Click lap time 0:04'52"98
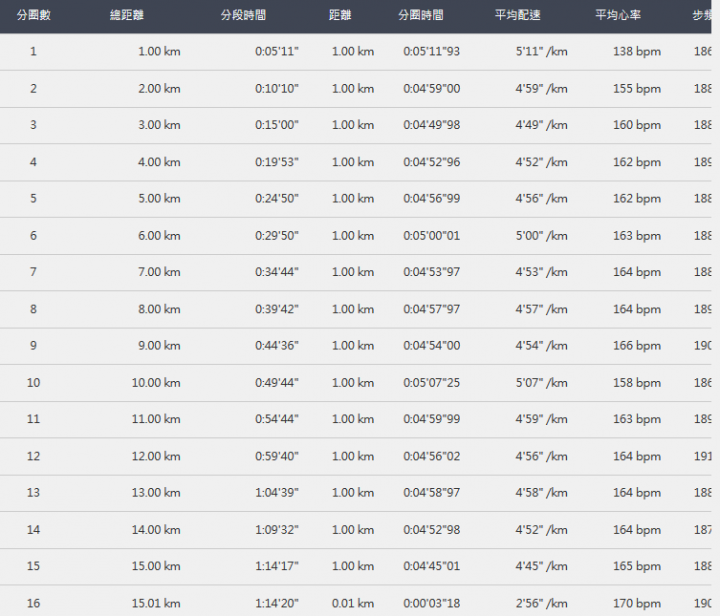This screenshot has width=720, height=616. [432, 529]
